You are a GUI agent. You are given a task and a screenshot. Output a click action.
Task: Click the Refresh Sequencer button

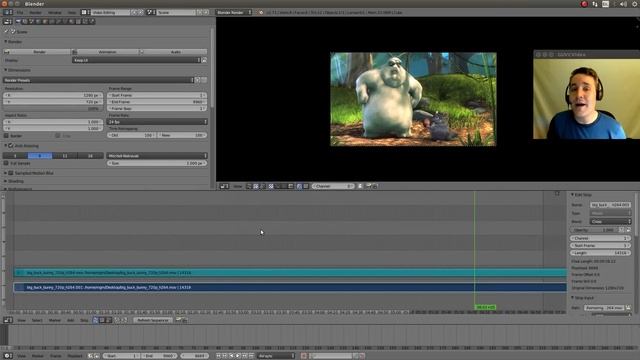[153, 320]
